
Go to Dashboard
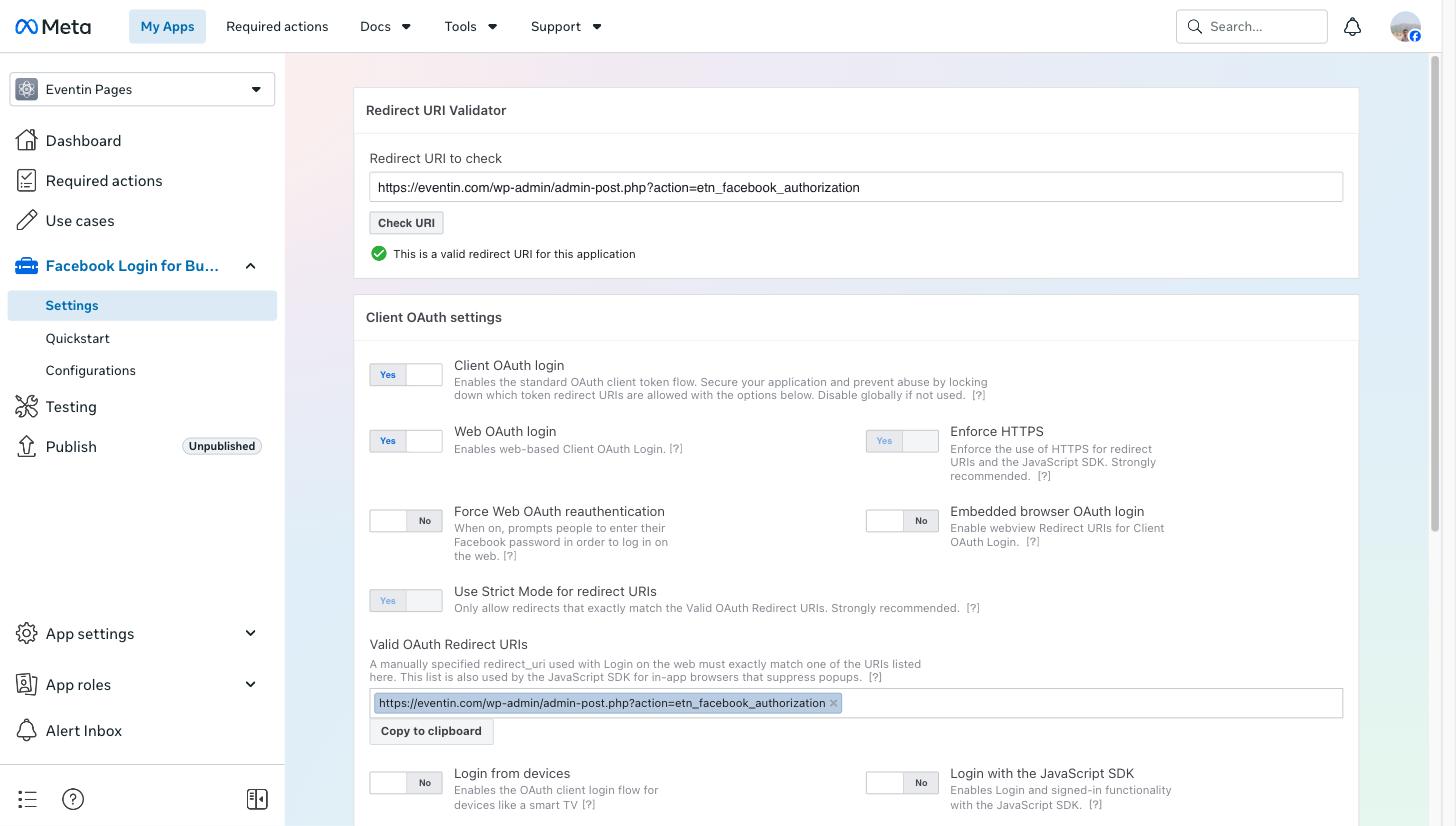point(83,140)
